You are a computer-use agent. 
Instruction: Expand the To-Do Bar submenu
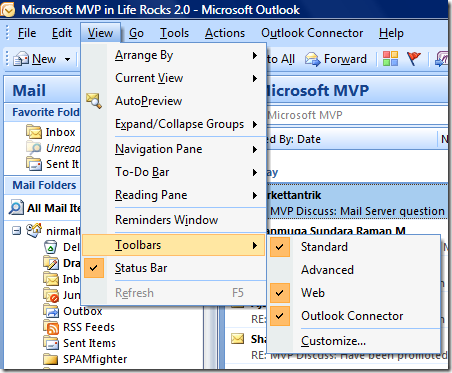click(173, 172)
